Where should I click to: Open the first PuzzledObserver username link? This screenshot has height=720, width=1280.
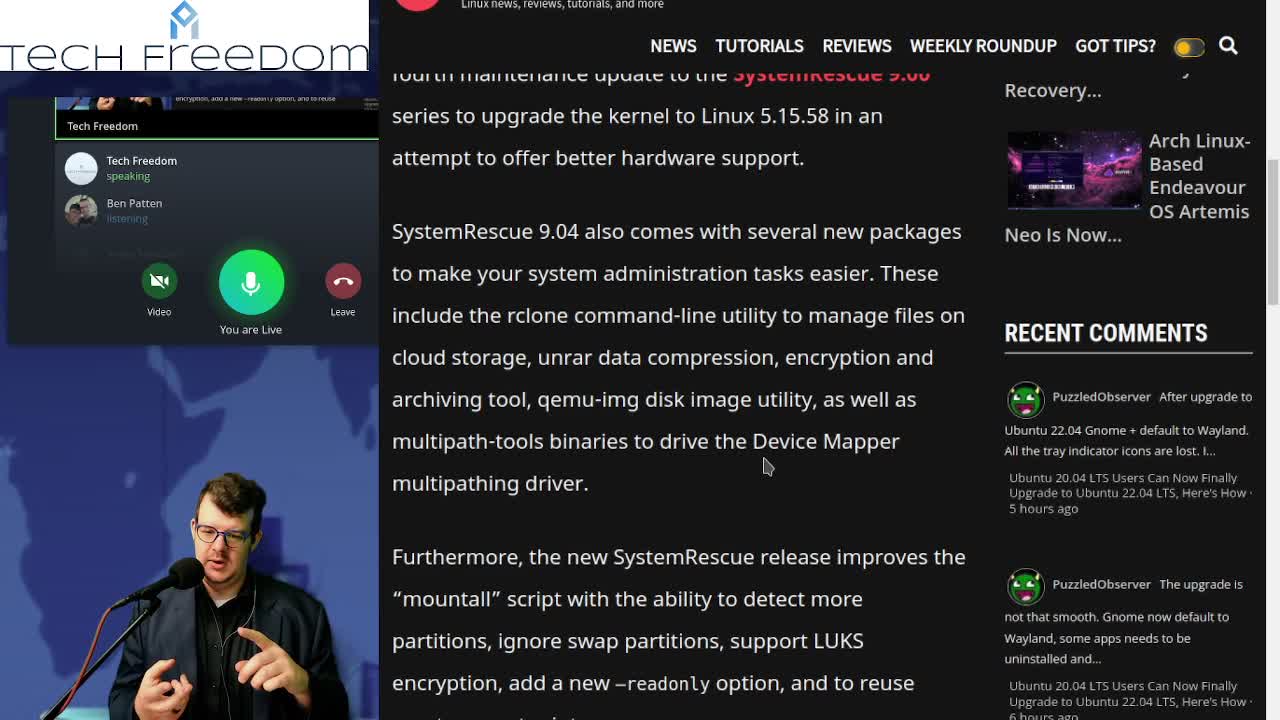point(1101,397)
